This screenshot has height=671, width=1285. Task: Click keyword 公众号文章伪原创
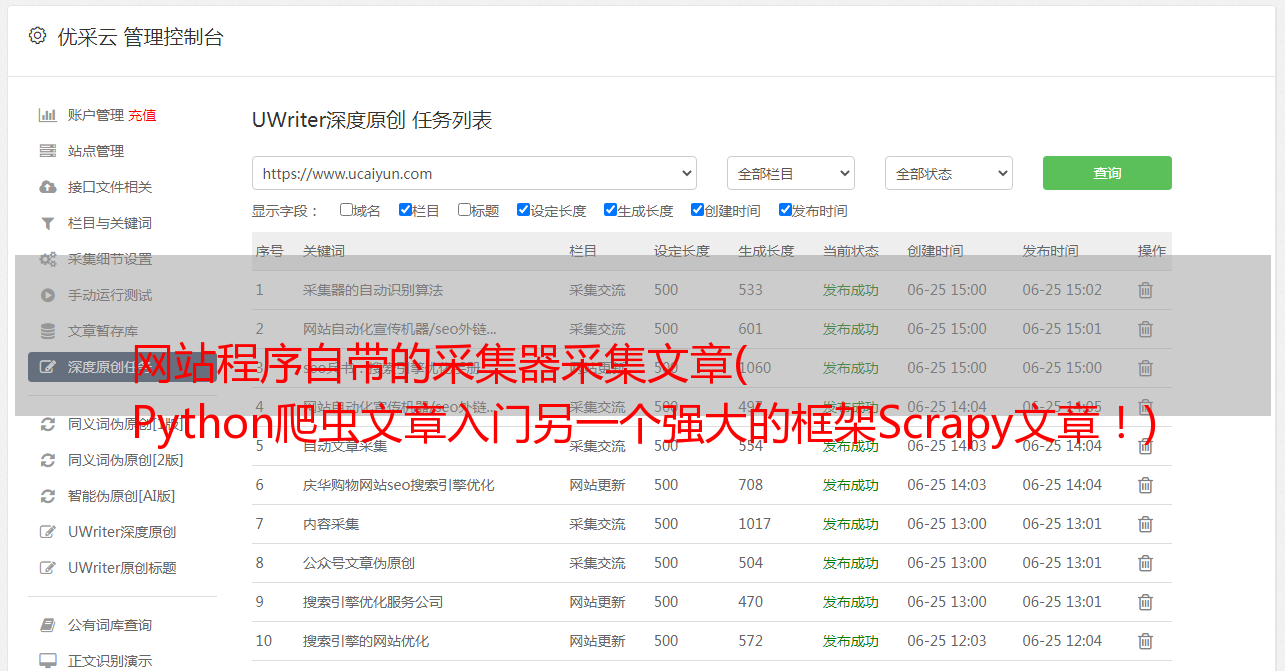click(x=359, y=563)
